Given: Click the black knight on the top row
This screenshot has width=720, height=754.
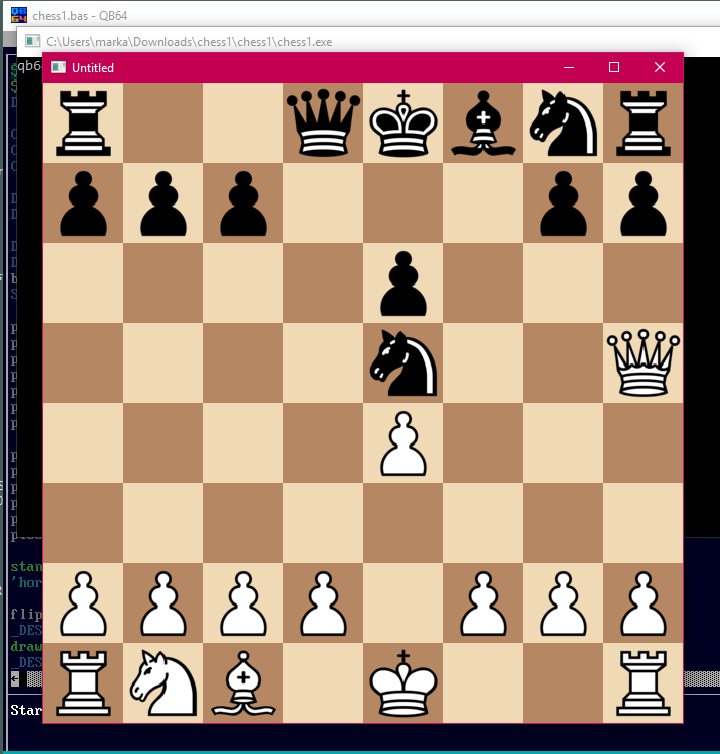Looking at the screenshot, I should pyautogui.click(x=563, y=123).
